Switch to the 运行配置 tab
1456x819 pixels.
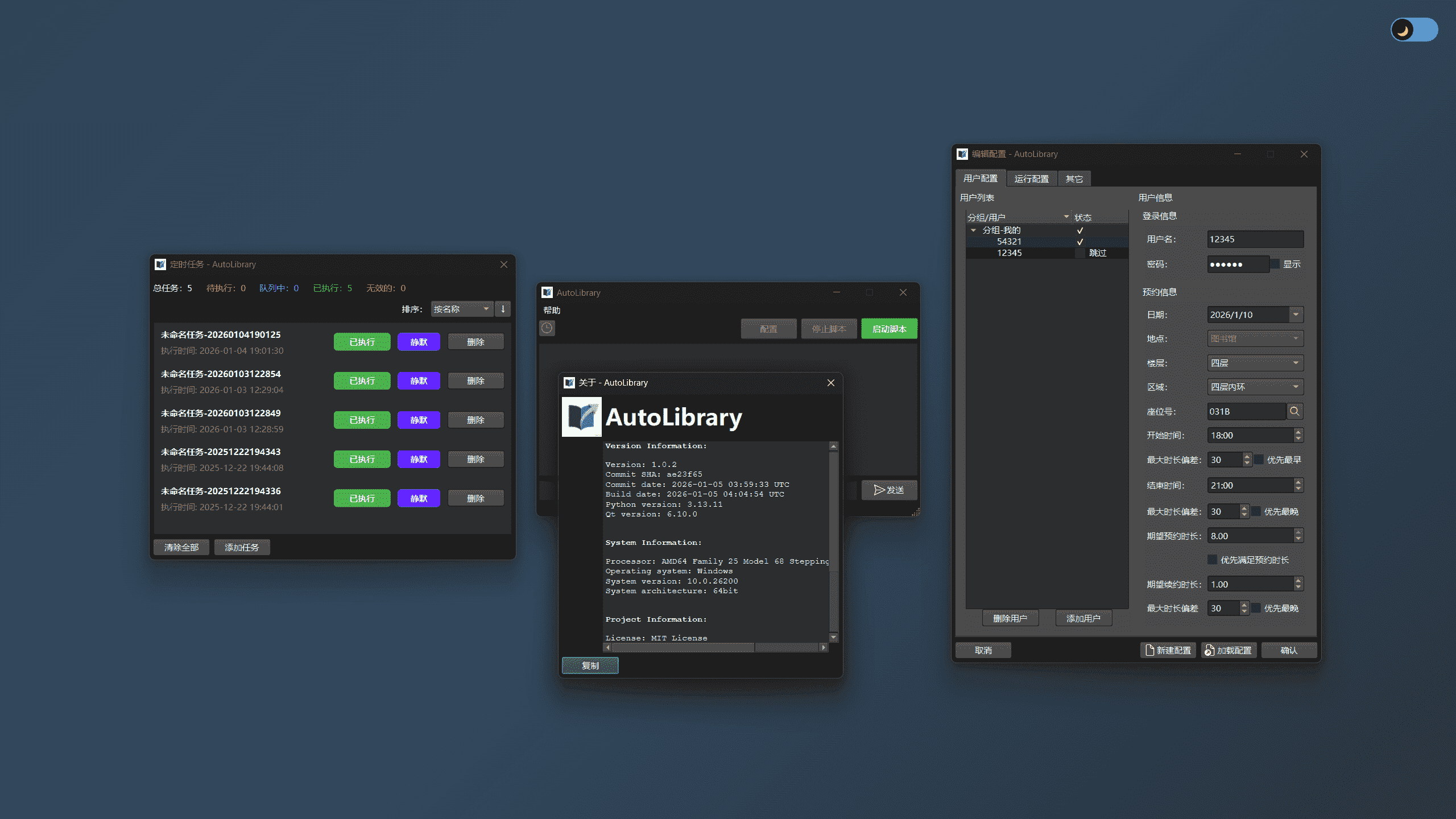point(1032,178)
